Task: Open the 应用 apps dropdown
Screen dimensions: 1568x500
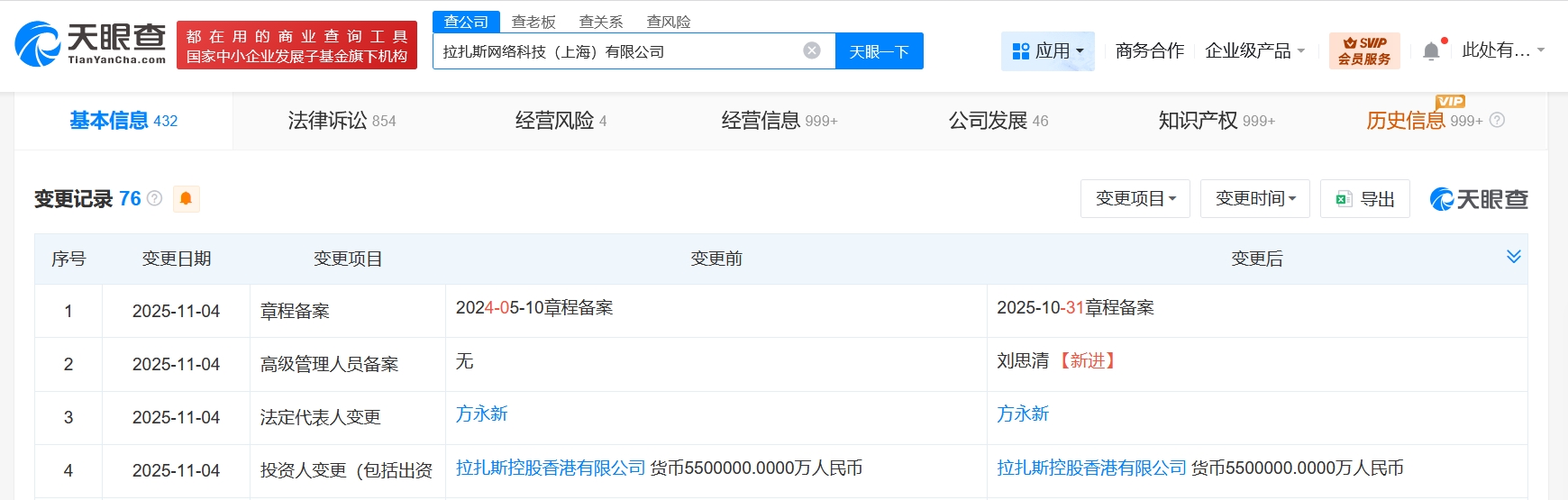Action: (1047, 51)
